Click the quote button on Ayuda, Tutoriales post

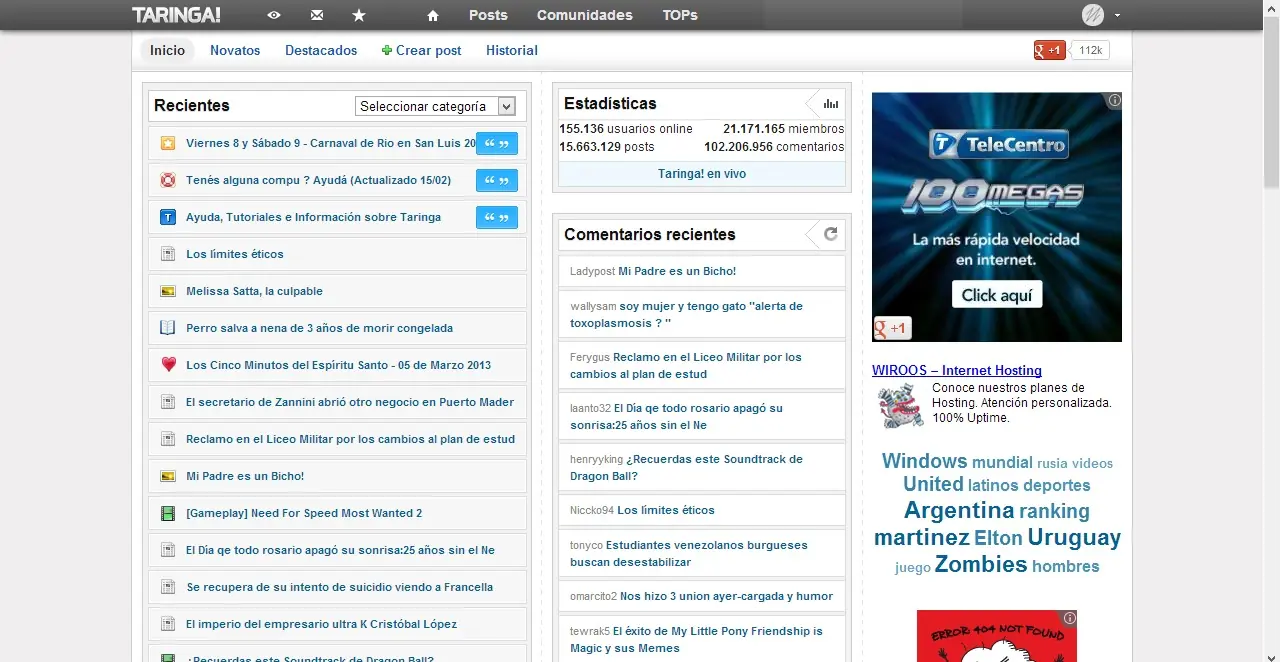click(x=497, y=217)
